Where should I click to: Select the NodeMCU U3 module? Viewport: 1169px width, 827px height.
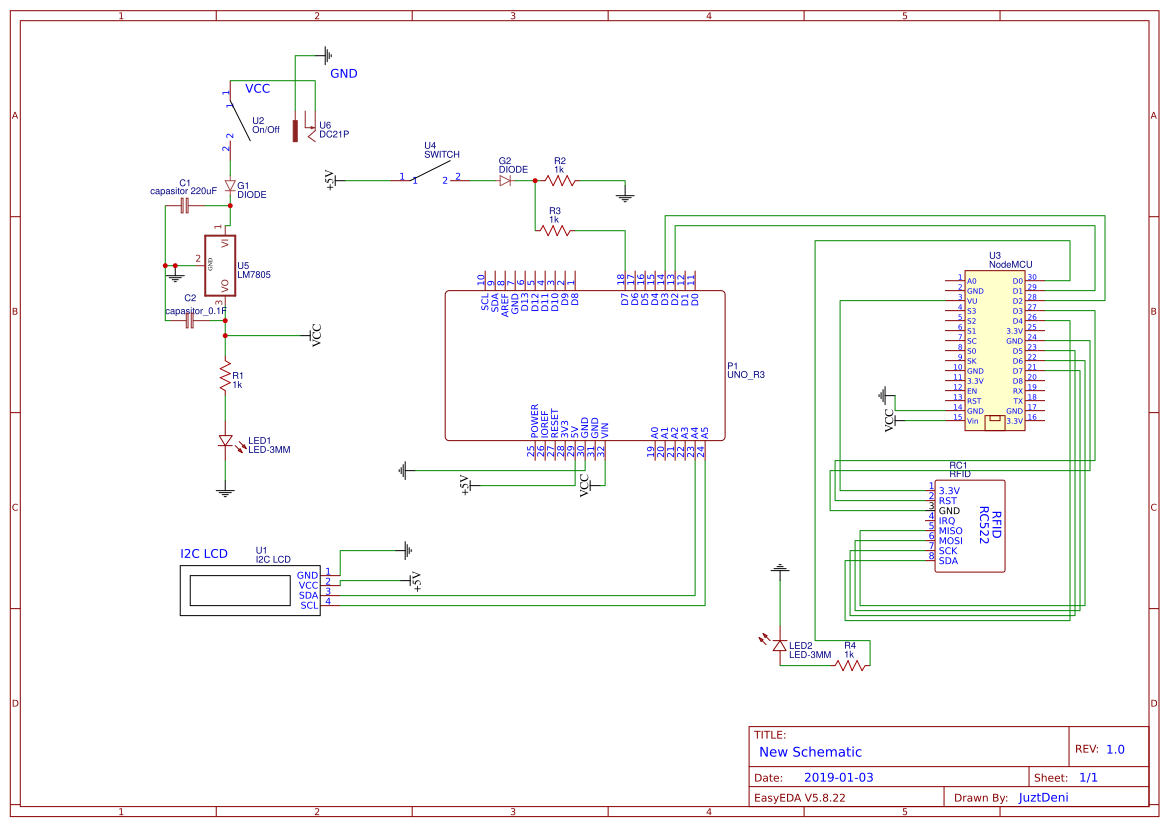click(993, 350)
